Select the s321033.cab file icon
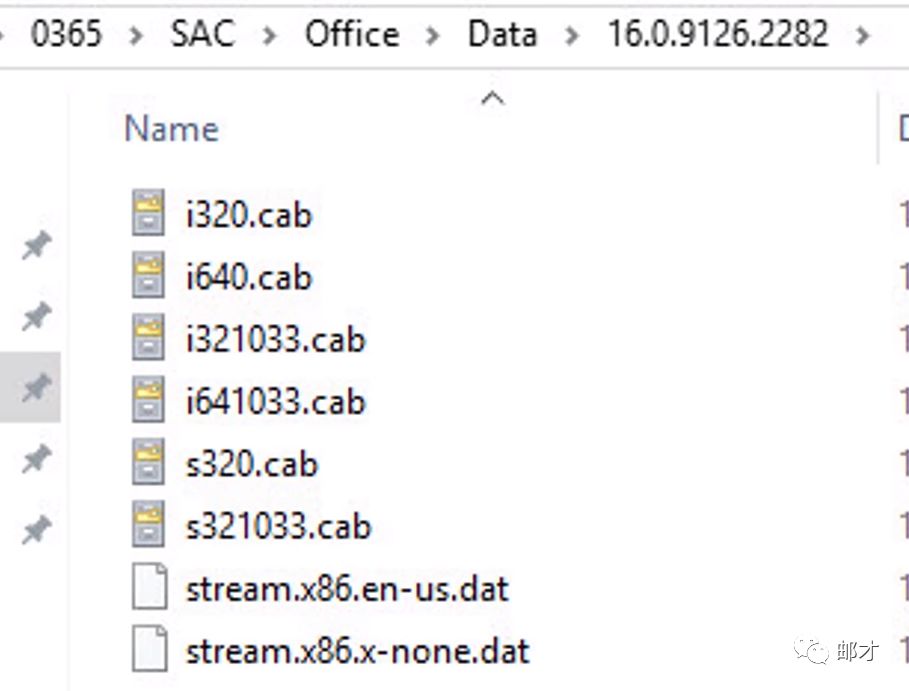The image size is (909, 691). 148,526
